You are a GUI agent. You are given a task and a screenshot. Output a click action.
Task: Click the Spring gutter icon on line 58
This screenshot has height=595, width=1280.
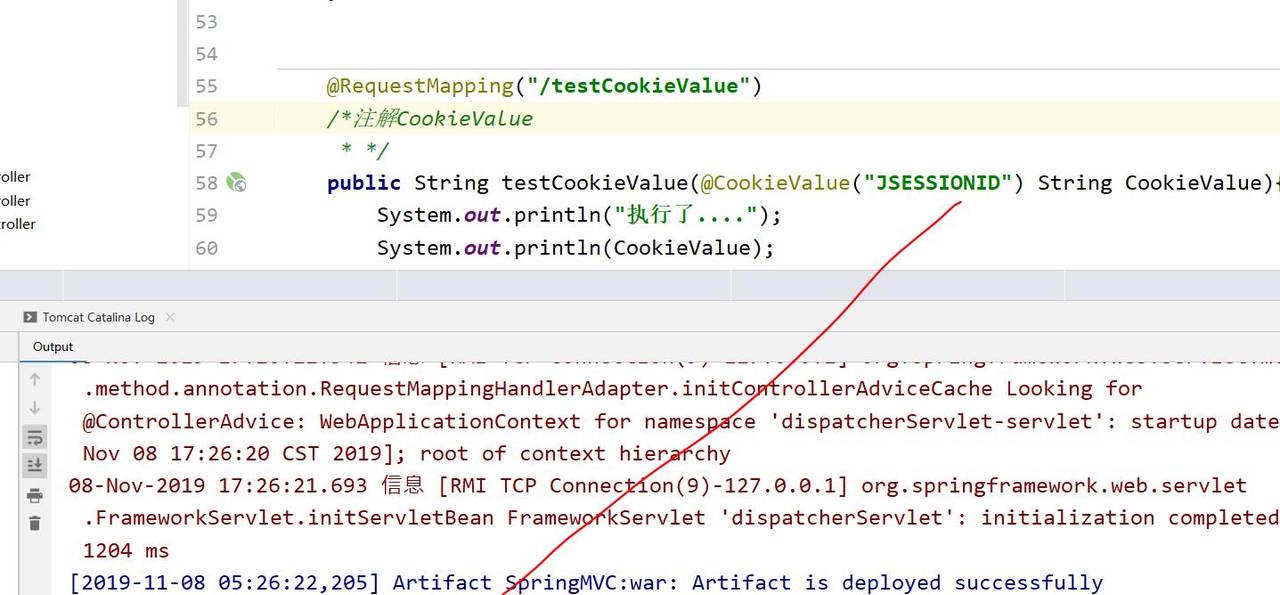(236, 182)
